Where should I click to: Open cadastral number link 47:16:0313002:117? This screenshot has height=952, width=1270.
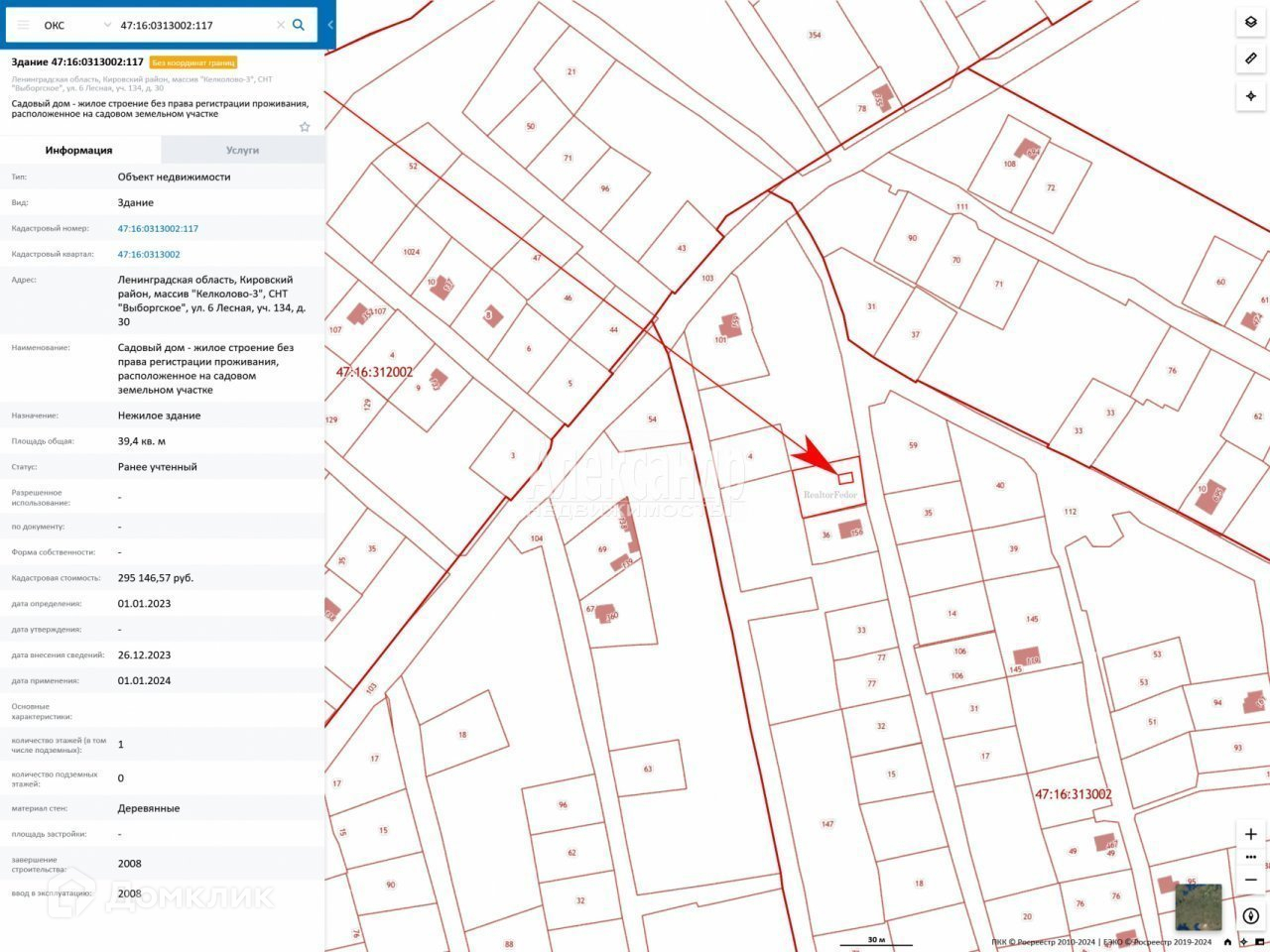[x=158, y=228]
